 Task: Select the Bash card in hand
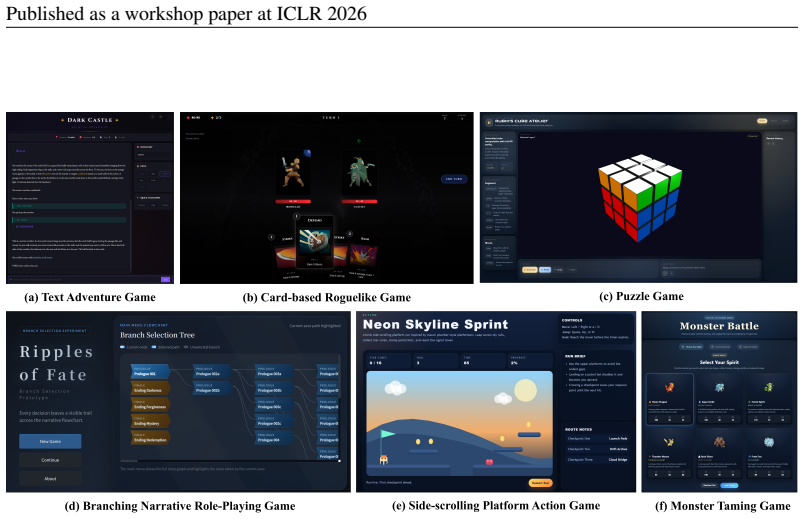pos(364,255)
